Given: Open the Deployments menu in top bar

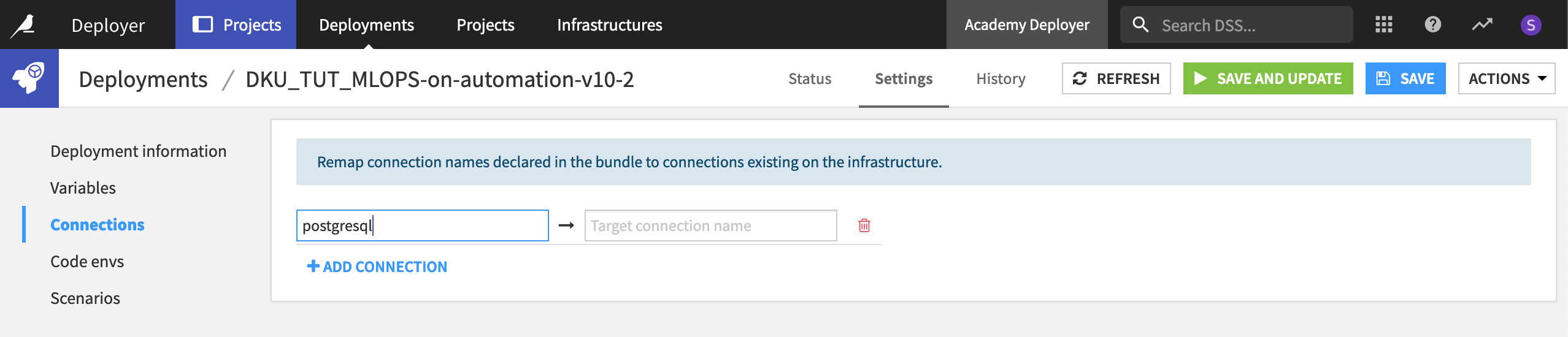Looking at the screenshot, I should point(366,25).
